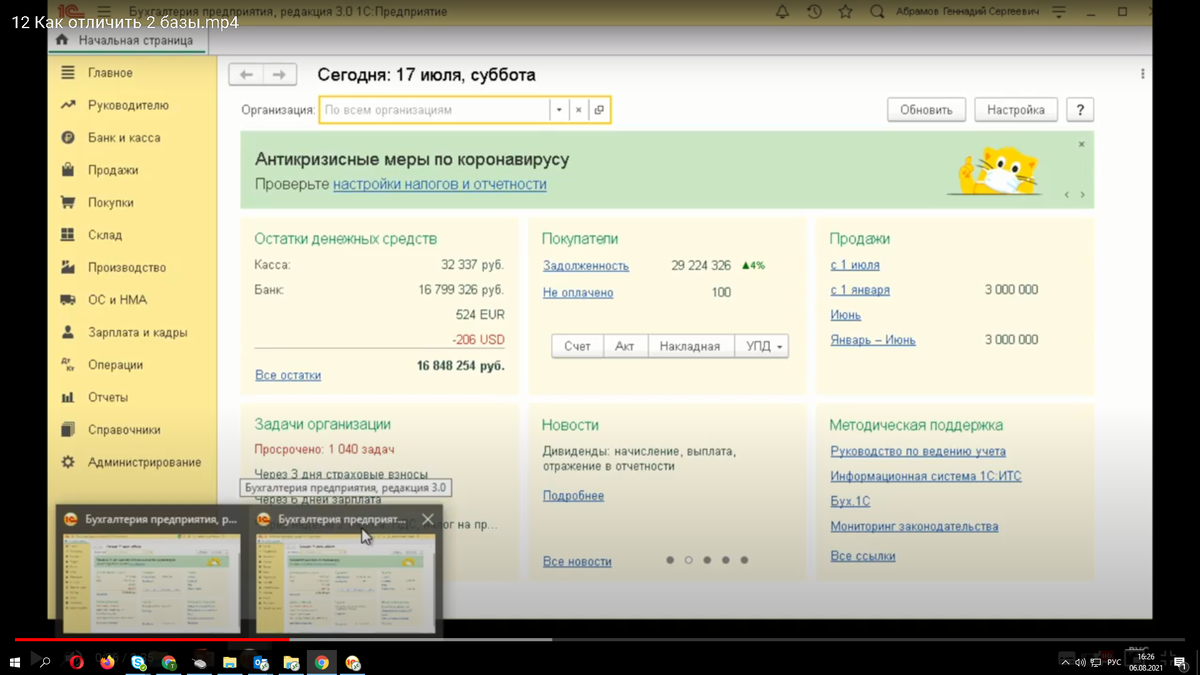Click the Производство factory icon
The image size is (1200, 675).
coord(68,267)
